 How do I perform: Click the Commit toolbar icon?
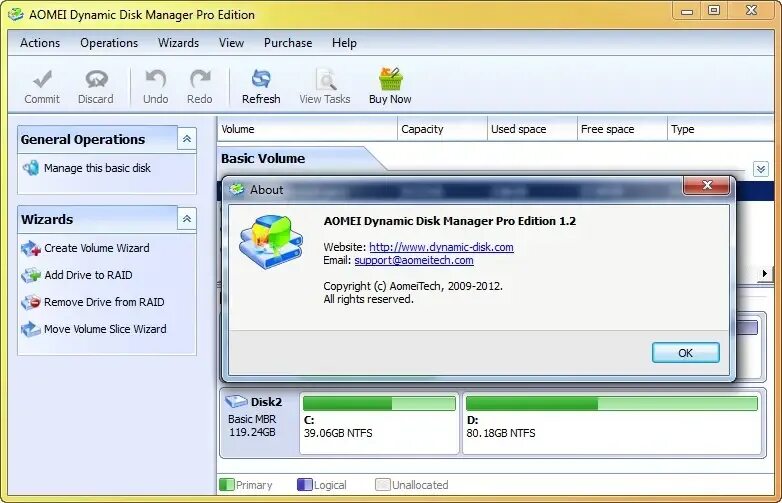(x=42, y=79)
